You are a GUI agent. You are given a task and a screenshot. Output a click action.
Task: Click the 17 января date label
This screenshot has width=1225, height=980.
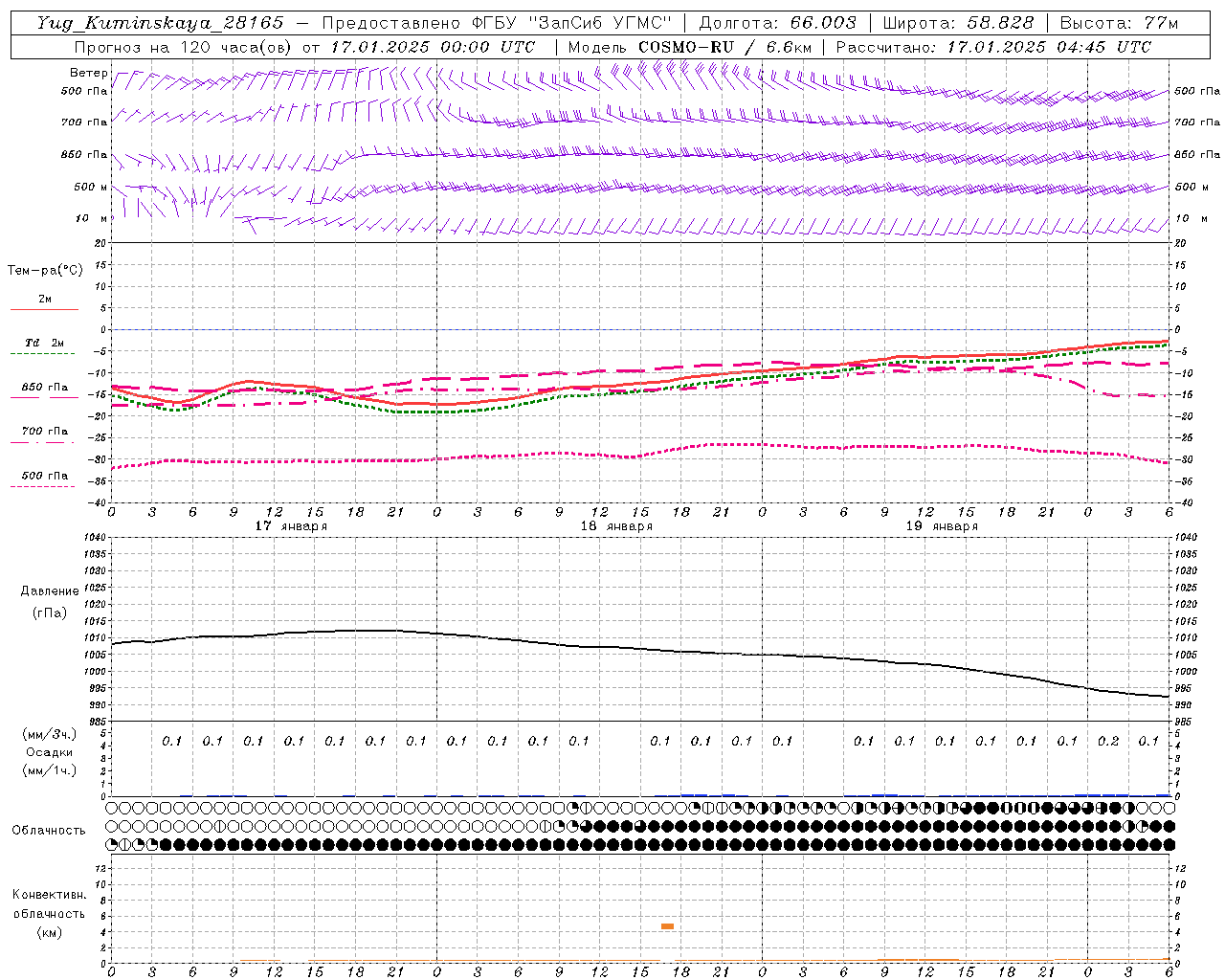[291, 525]
